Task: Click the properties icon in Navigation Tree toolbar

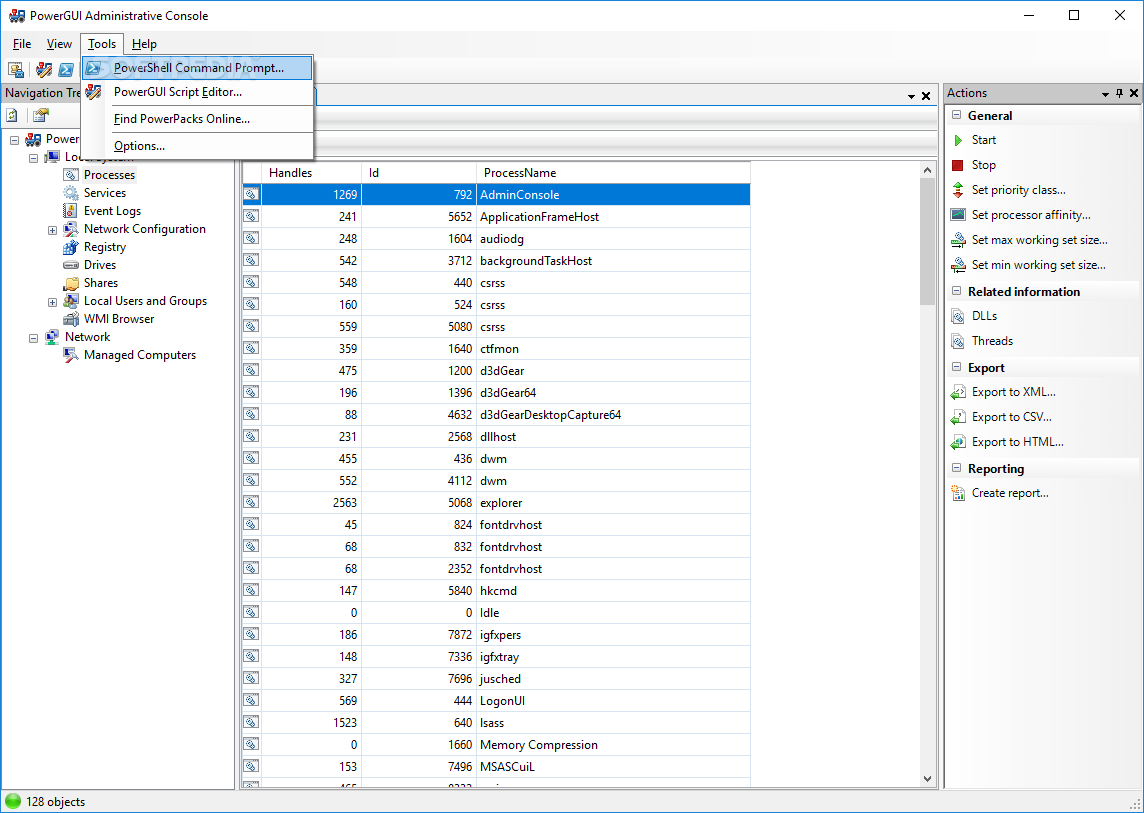Action: coord(41,115)
